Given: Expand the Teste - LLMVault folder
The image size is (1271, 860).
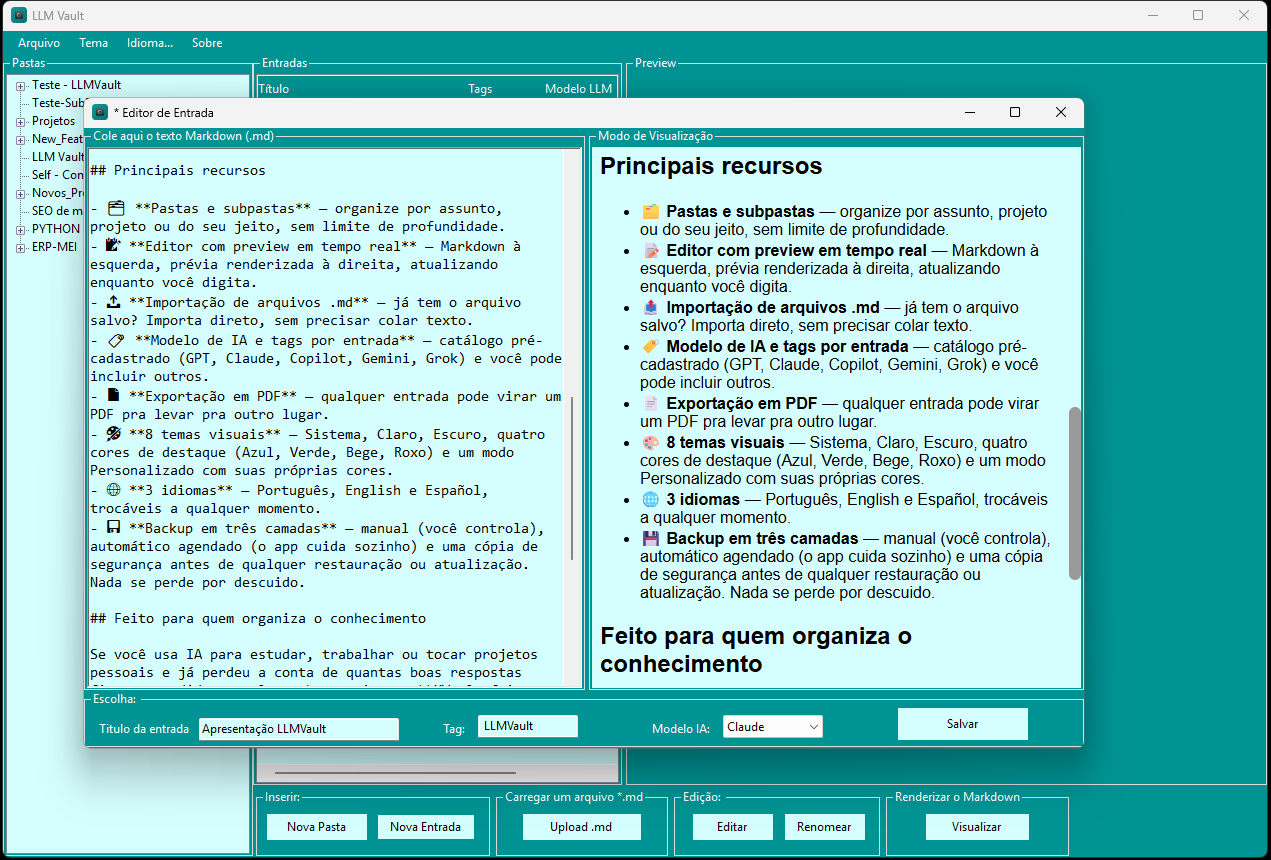Looking at the screenshot, I should coord(20,85).
